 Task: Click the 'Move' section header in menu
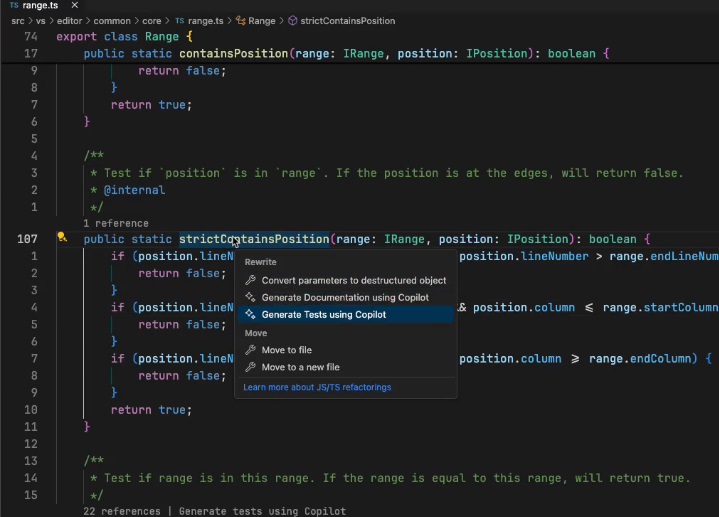[x=256, y=333]
